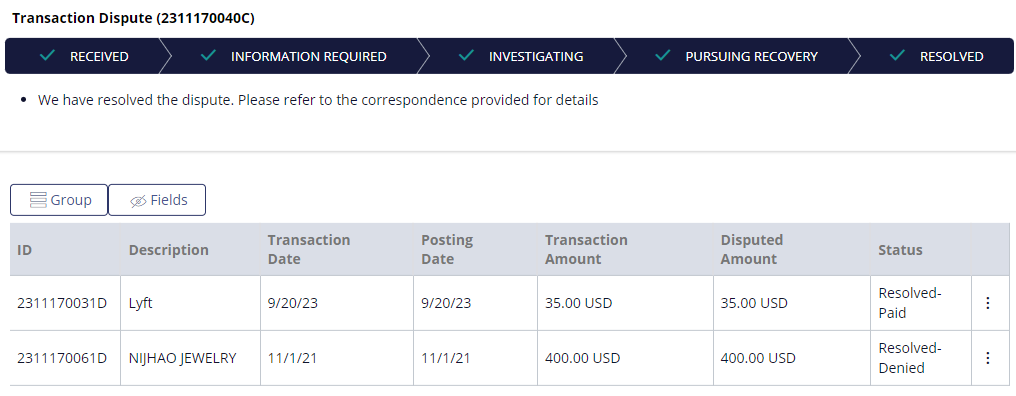
Task: Click the checkmark icon on INVESTIGATING step
Action: [466, 56]
